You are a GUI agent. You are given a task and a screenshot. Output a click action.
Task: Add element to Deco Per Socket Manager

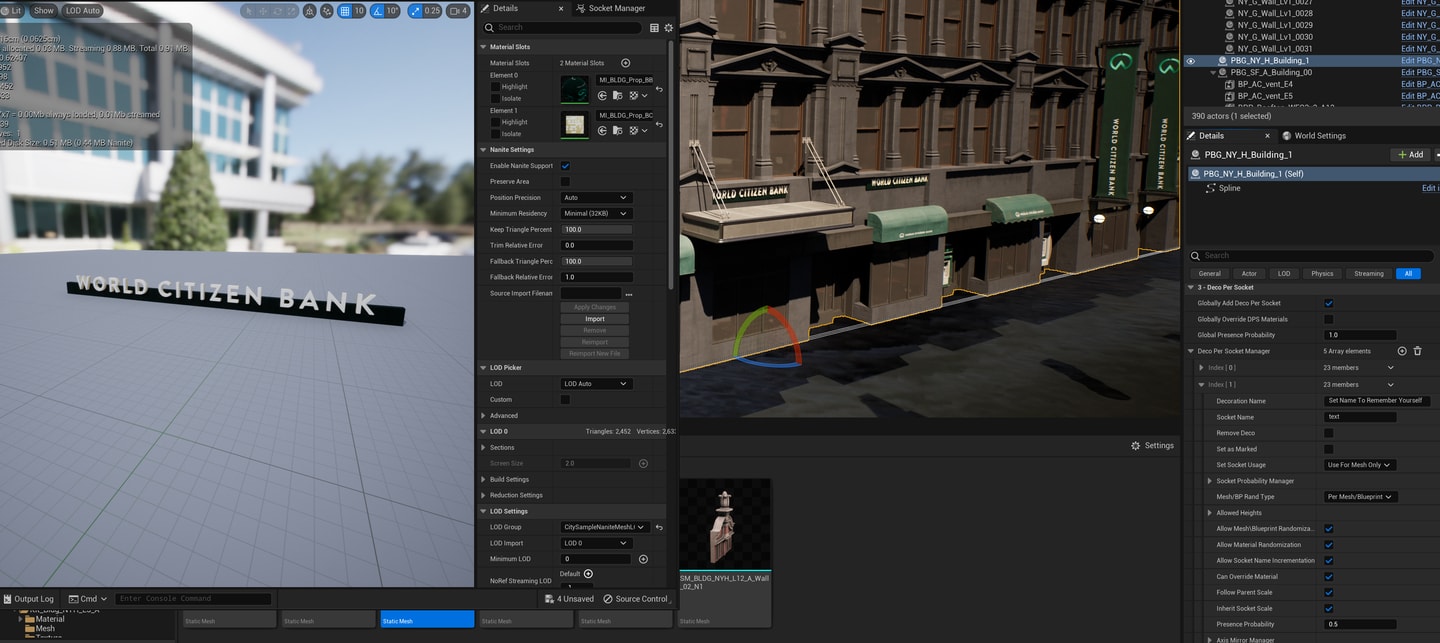coord(1402,351)
